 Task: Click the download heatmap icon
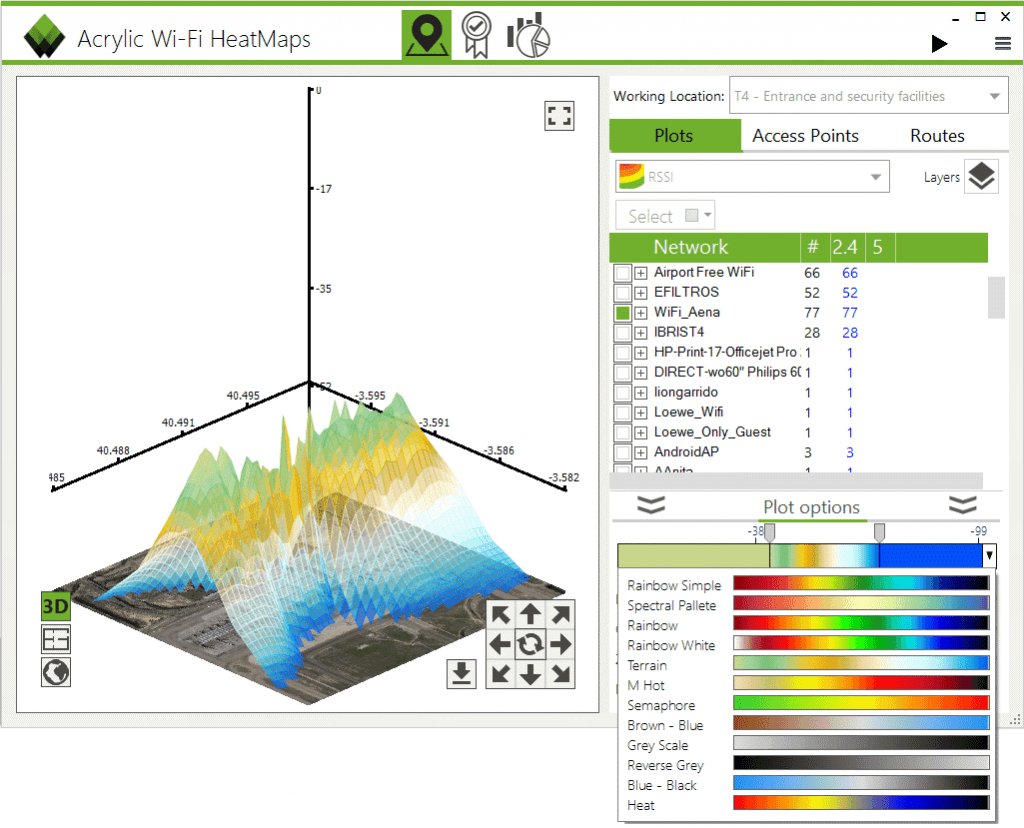point(461,674)
